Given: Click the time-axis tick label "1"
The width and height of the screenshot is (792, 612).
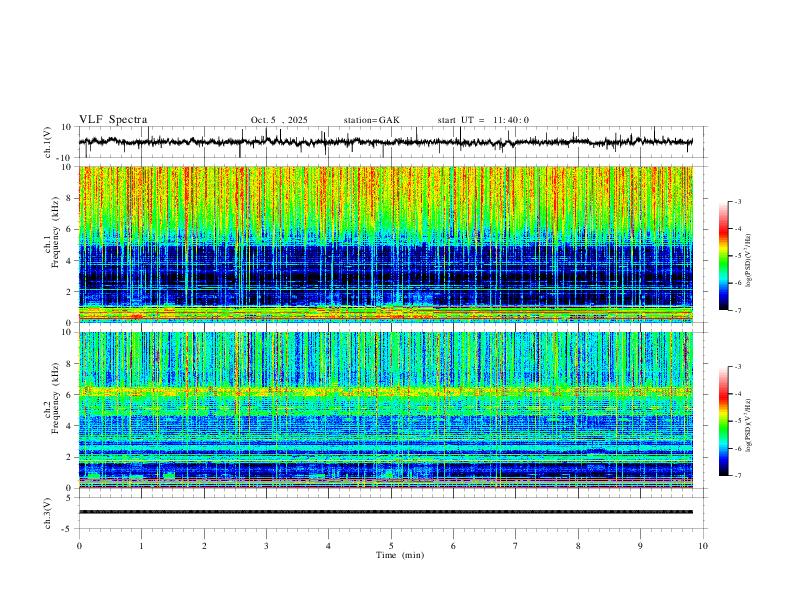Looking at the screenshot, I should tap(141, 546).
